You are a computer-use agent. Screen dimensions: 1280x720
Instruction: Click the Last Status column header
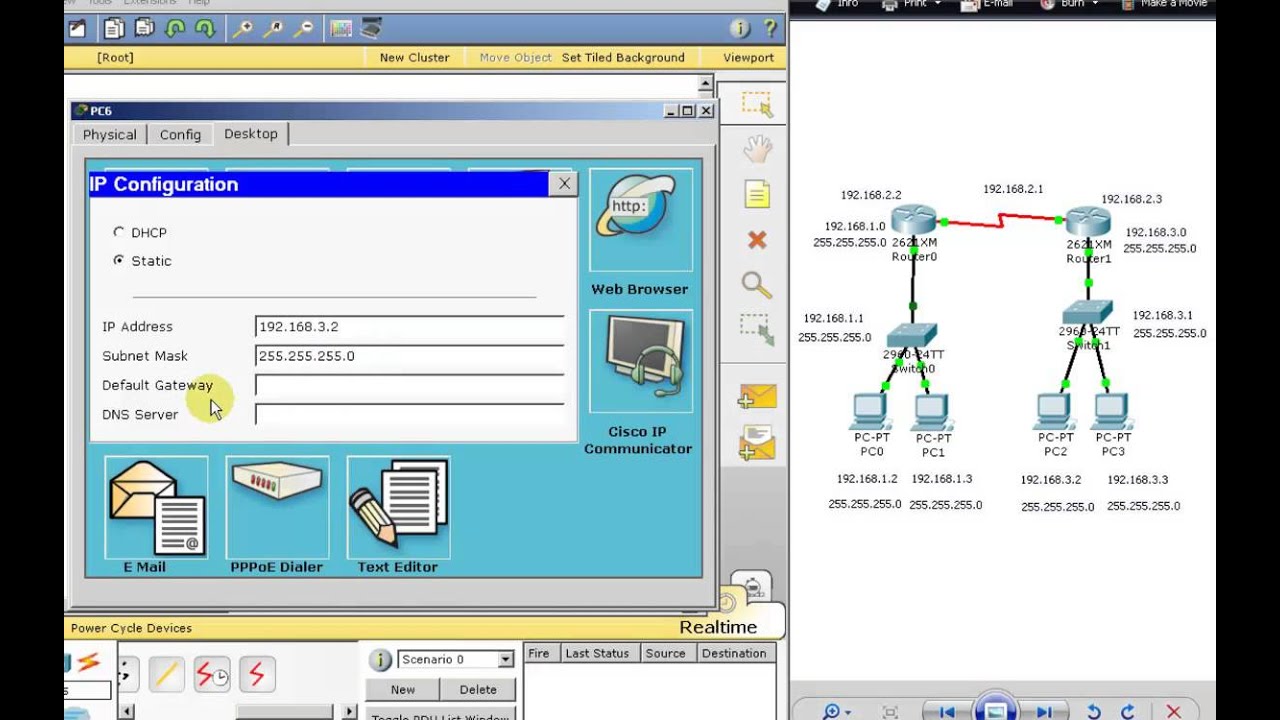(x=597, y=653)
